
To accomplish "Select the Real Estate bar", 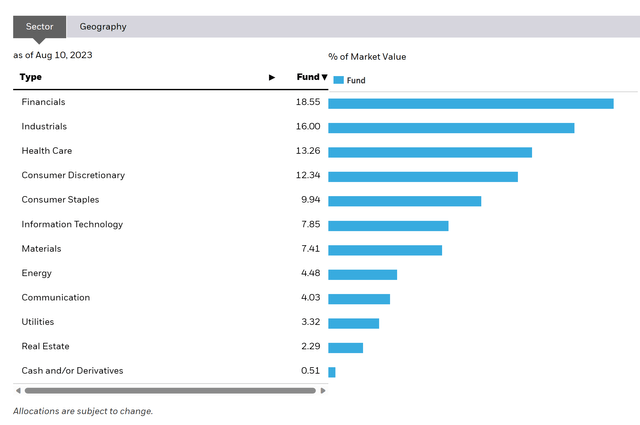I will point(345,347).
